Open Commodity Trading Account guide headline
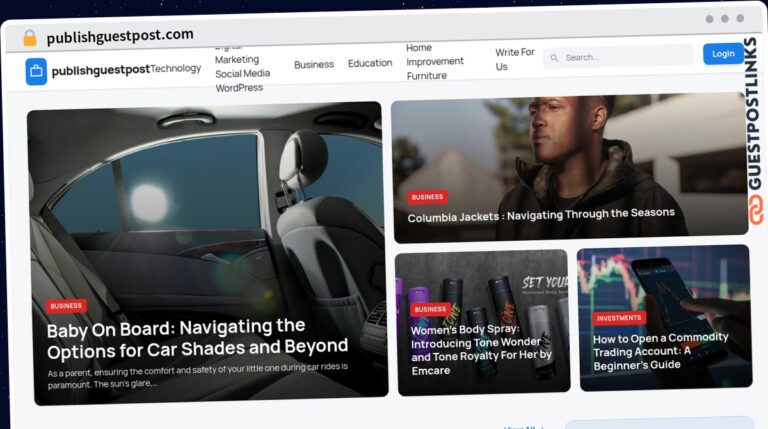 click(x=661, y=351)
